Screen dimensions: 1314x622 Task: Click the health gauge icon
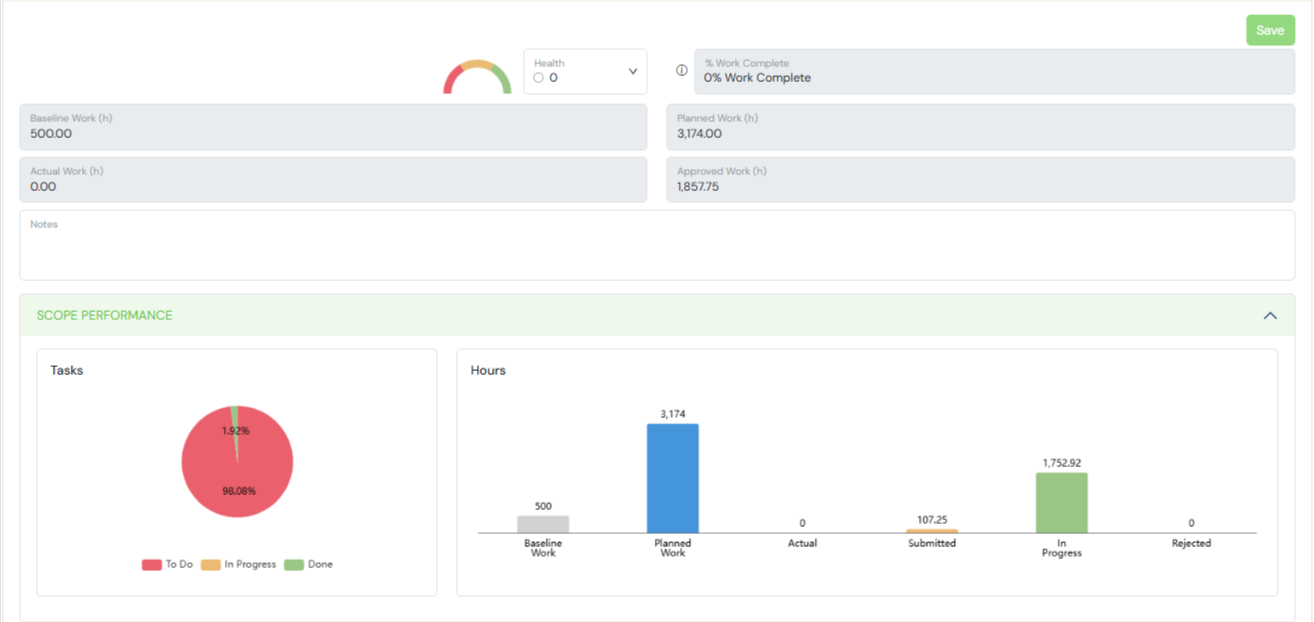pyautogui.click(x=477, y=77)
